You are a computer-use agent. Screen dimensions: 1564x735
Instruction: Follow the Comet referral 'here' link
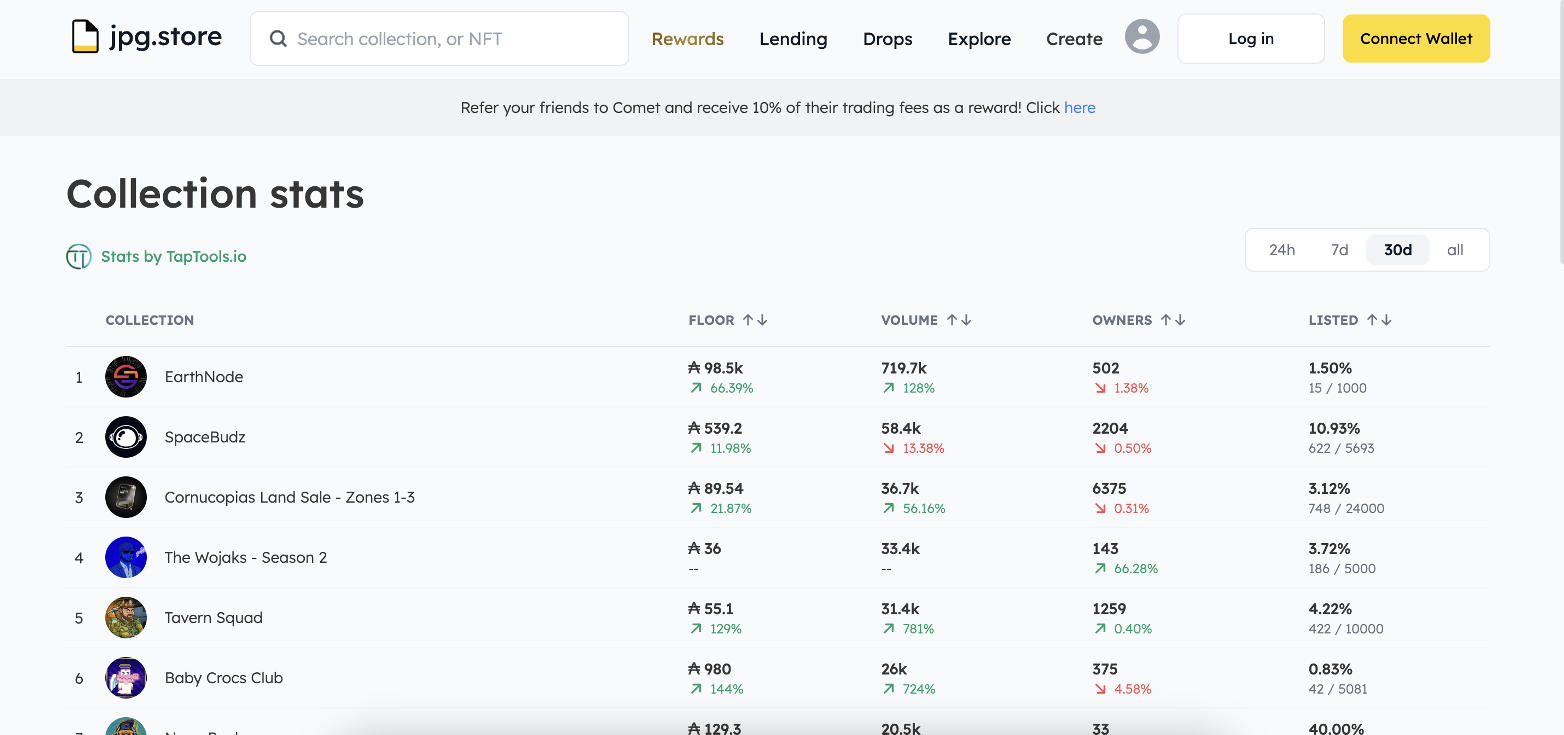pos(1079,108)
